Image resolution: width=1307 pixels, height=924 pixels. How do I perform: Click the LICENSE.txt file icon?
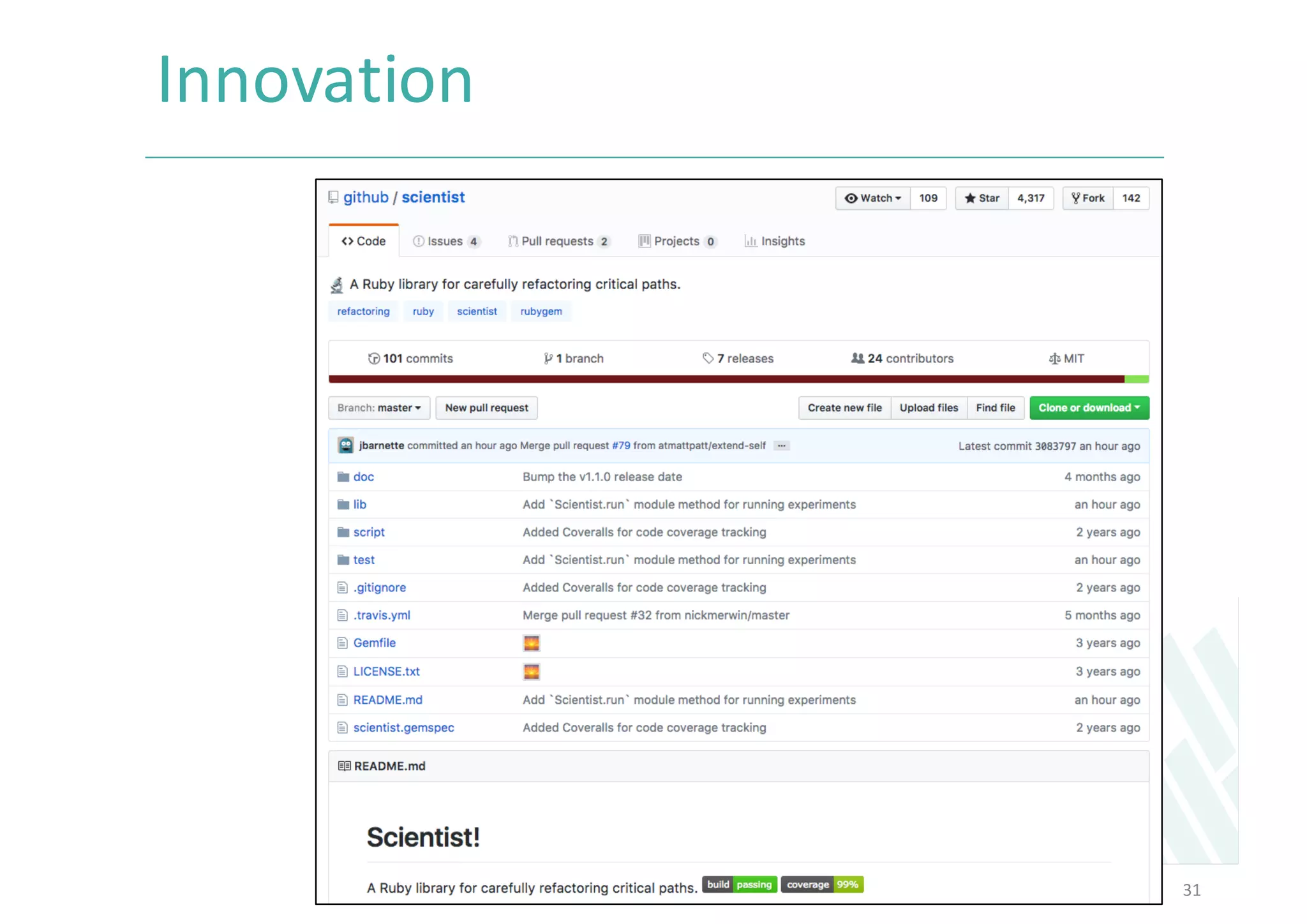343,671
